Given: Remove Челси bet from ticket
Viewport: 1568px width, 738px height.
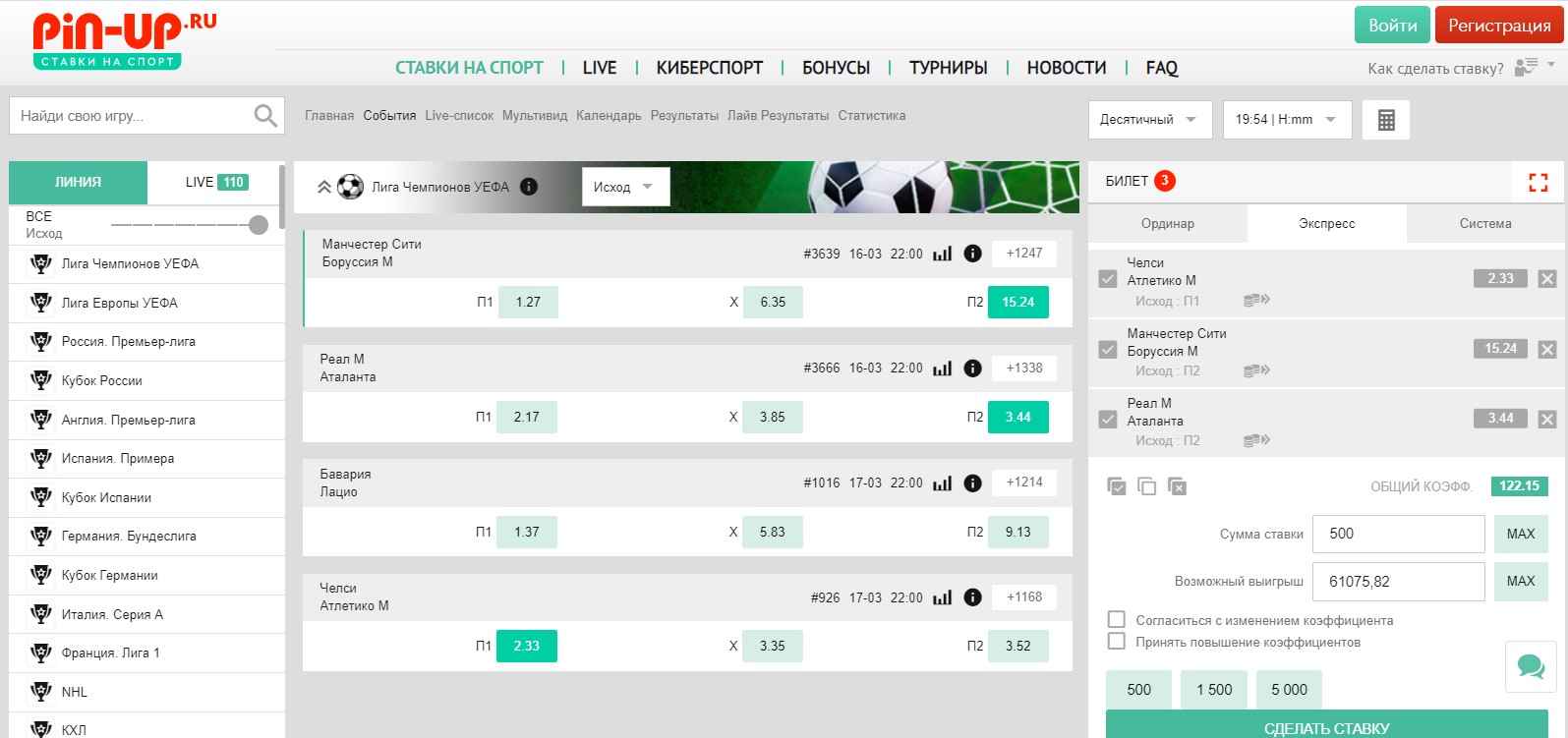Looking at the screenshot, I should 1547,279.
